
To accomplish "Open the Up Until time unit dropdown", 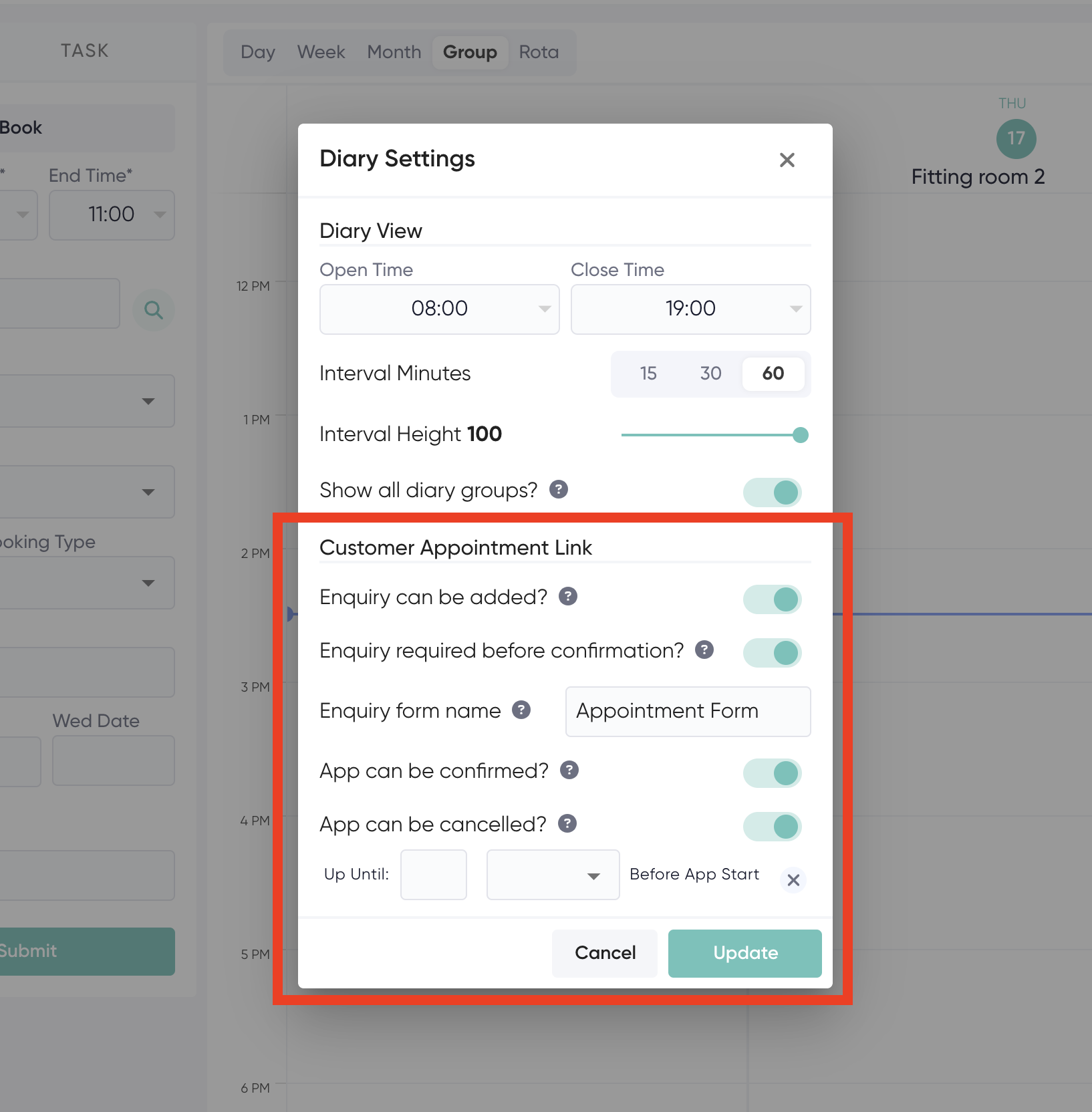I will pos(553,875).
